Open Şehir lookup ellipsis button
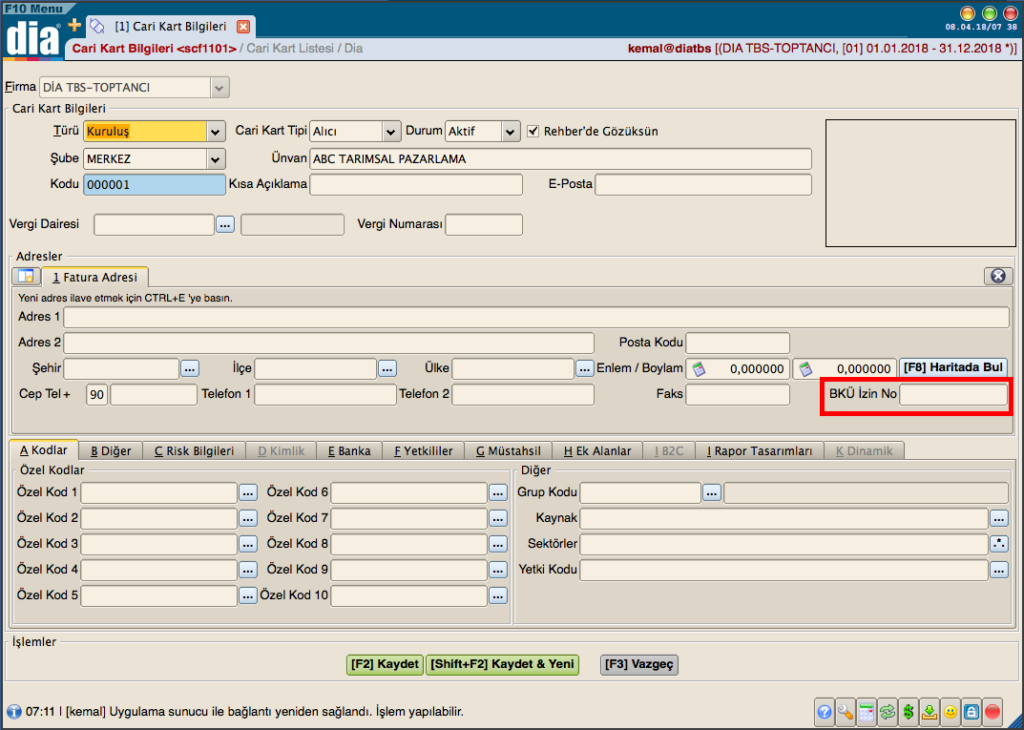Screen dimensions: 1024x730 pyautogui.click(x=190, y=369)
